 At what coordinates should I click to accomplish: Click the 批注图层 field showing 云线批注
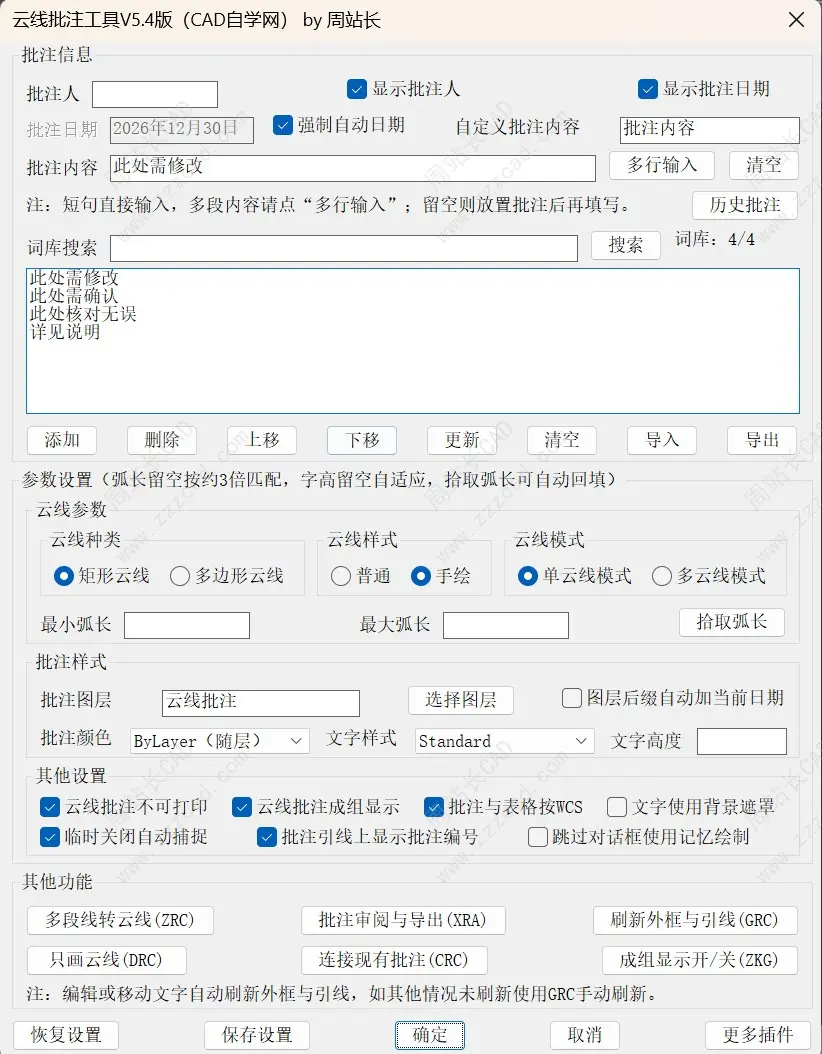[x=261, y=703]
